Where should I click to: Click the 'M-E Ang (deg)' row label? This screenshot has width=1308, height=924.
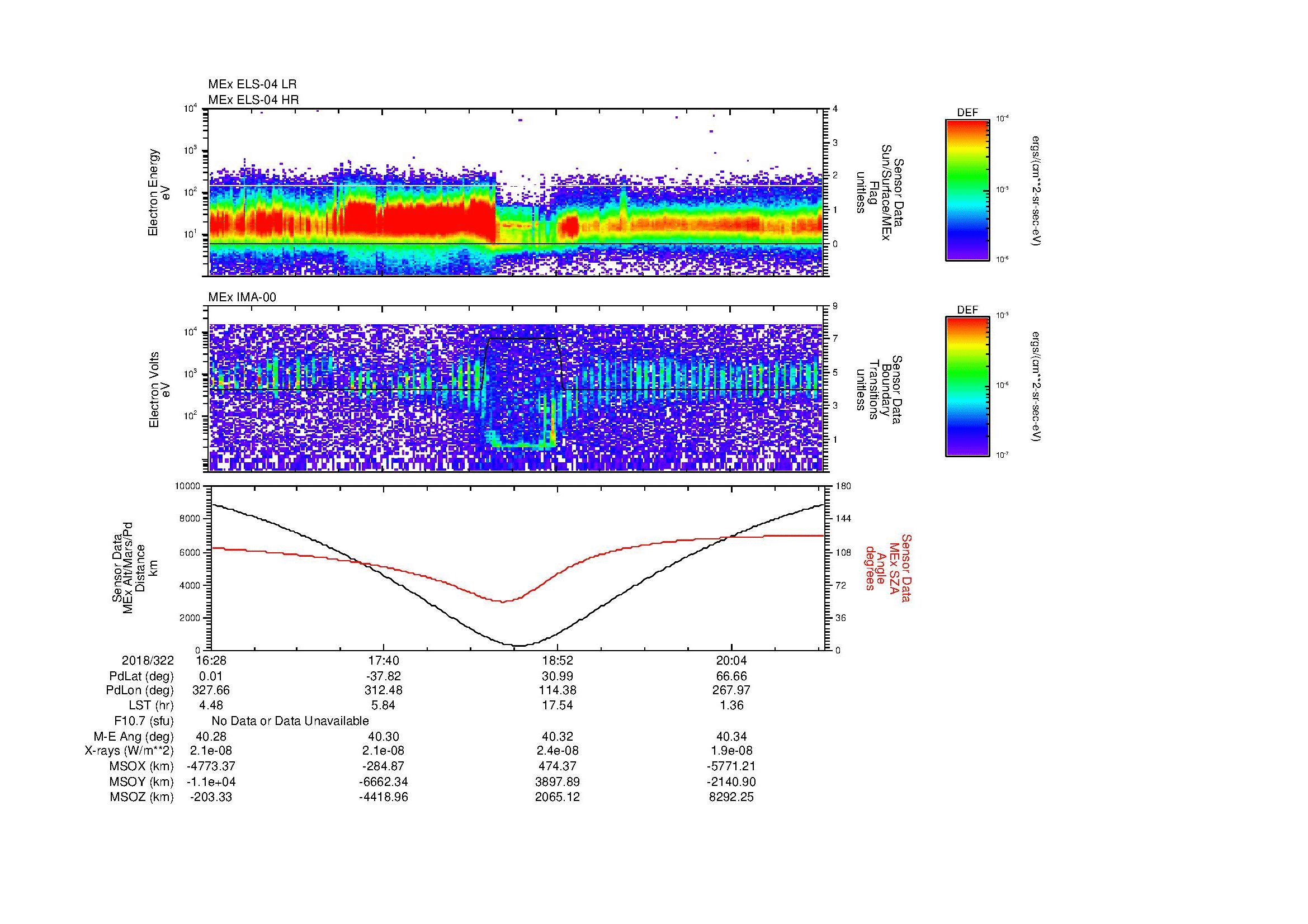point(134,737)
